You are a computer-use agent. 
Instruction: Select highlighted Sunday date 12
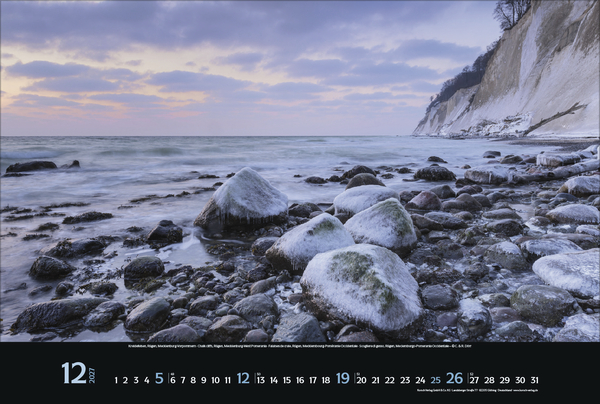[243, 379]
